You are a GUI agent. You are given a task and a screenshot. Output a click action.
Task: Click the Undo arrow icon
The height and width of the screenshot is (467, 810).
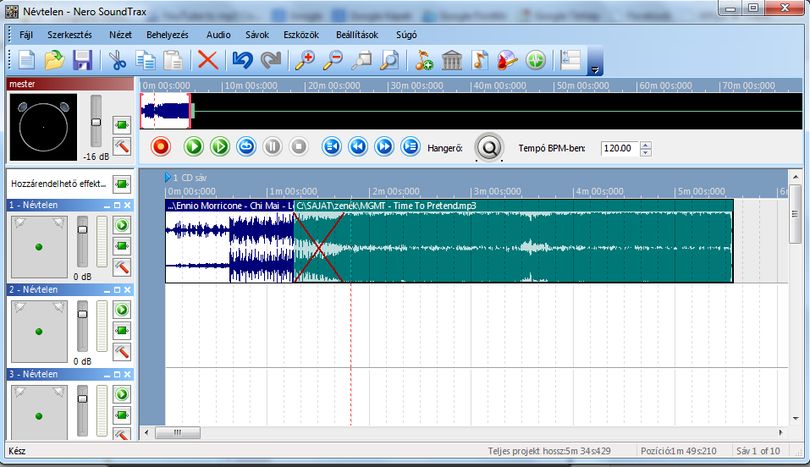click(x=243, y=60)
